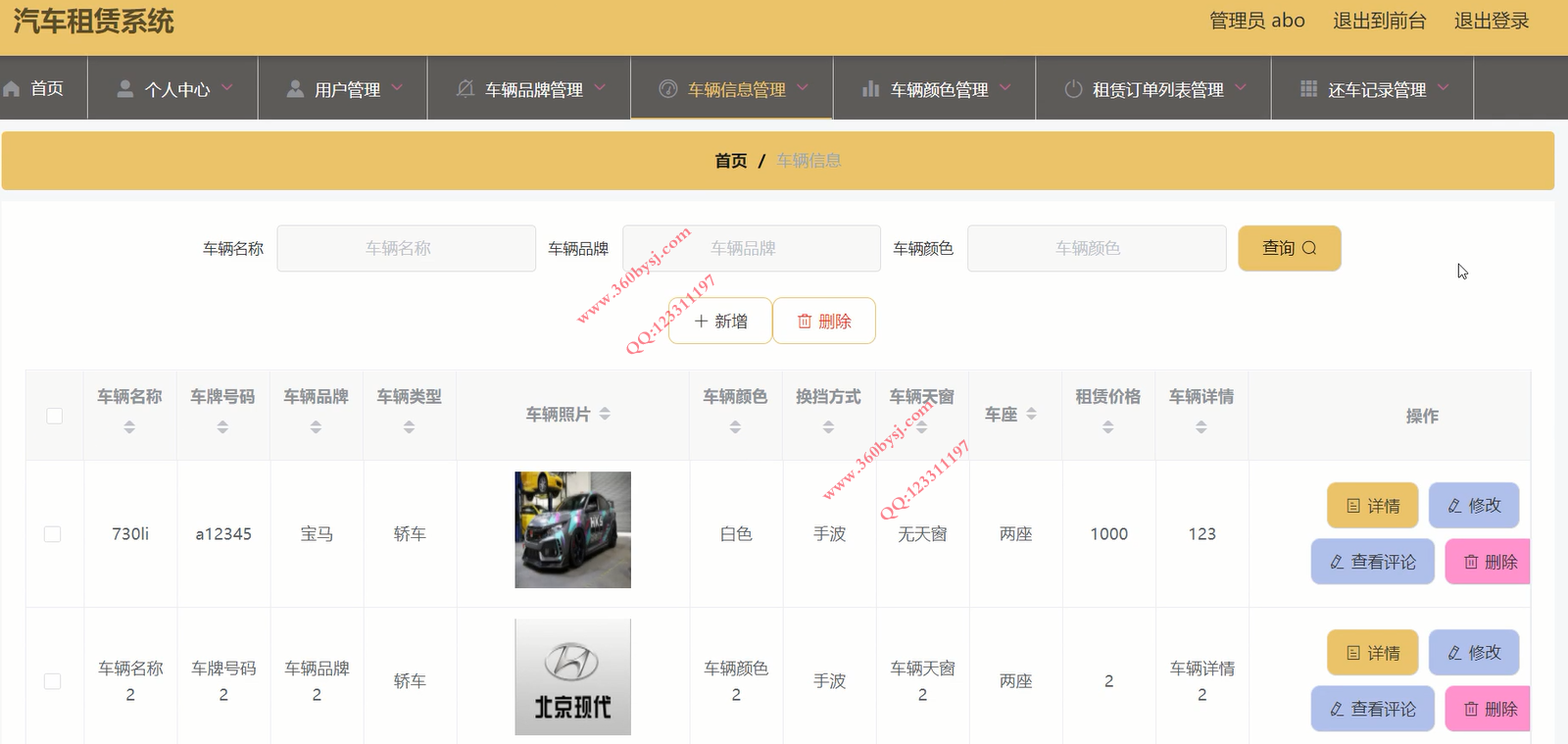
Task: Expand the 车辆颜色管理 dropdown arrow
Action: (1005, 87)
